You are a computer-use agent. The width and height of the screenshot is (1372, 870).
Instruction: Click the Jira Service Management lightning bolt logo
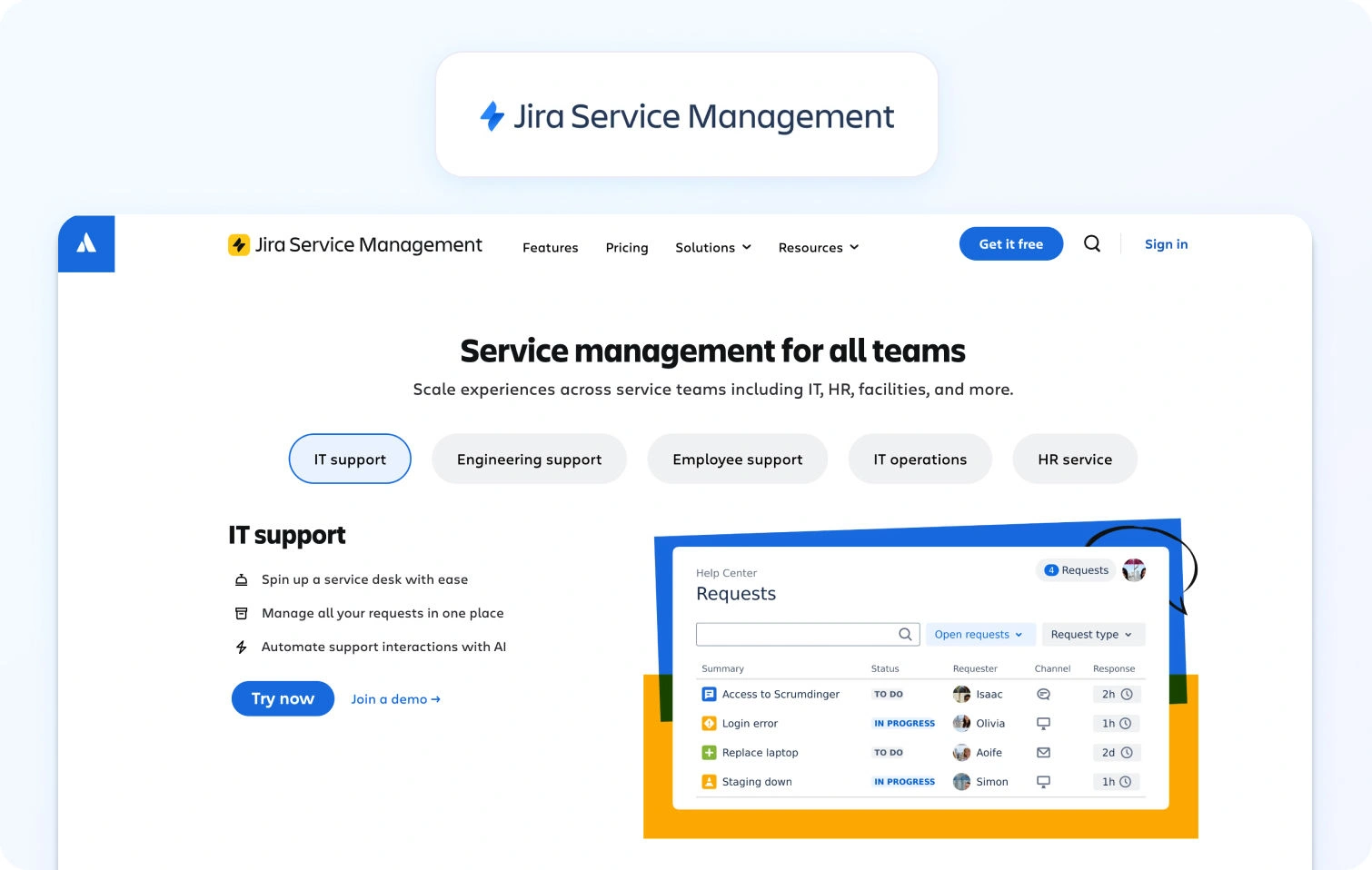(238, 244)
